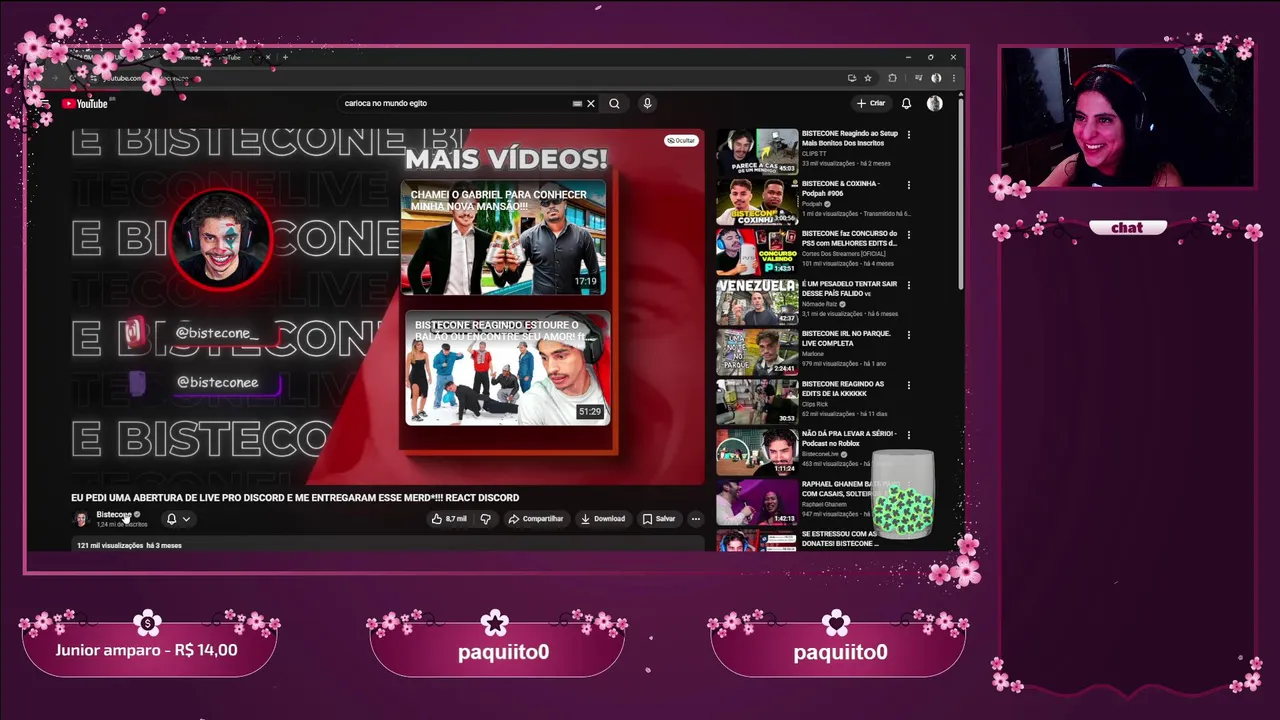Open sidebar video by Raphael Ghanem
This screenshot has width=1280, height=720.
(757, 502)
